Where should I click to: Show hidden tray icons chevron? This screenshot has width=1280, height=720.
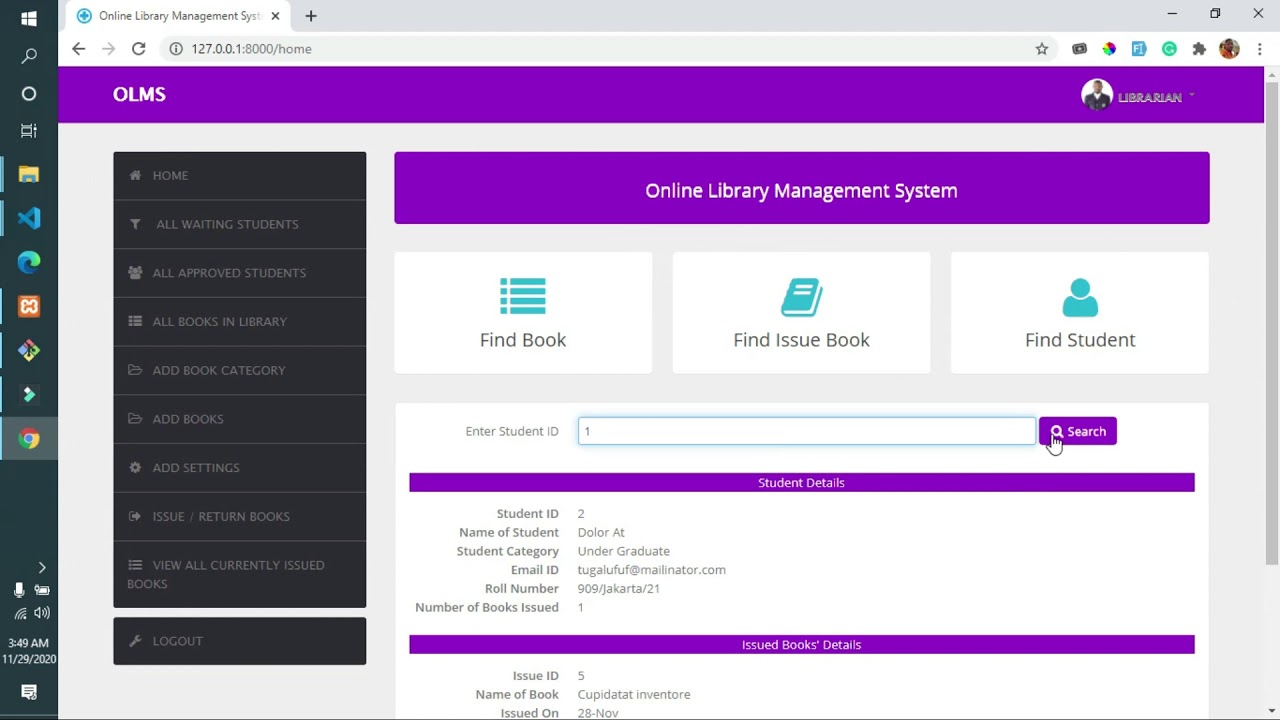click(41, 567)
